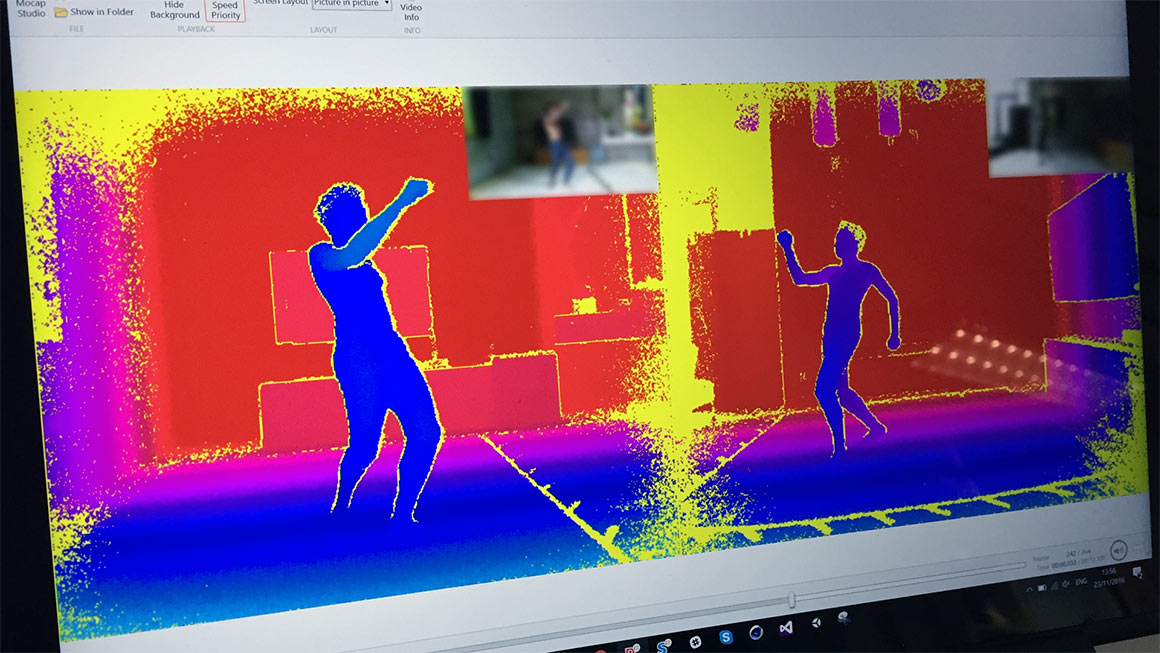1160x653 pixels.
Task: Click the Mocap Studio button
Action: 31,8
